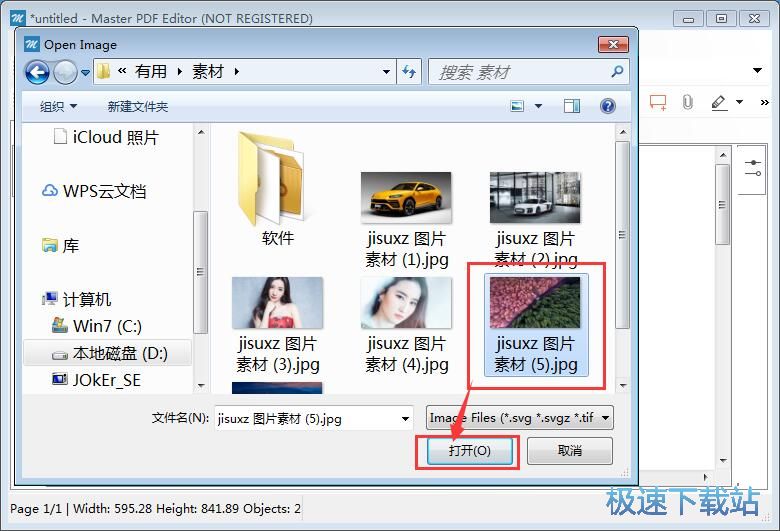Show more toolbar items via double chevron
The width and height of the screenshot is (780, 531).
click(765, 103)
